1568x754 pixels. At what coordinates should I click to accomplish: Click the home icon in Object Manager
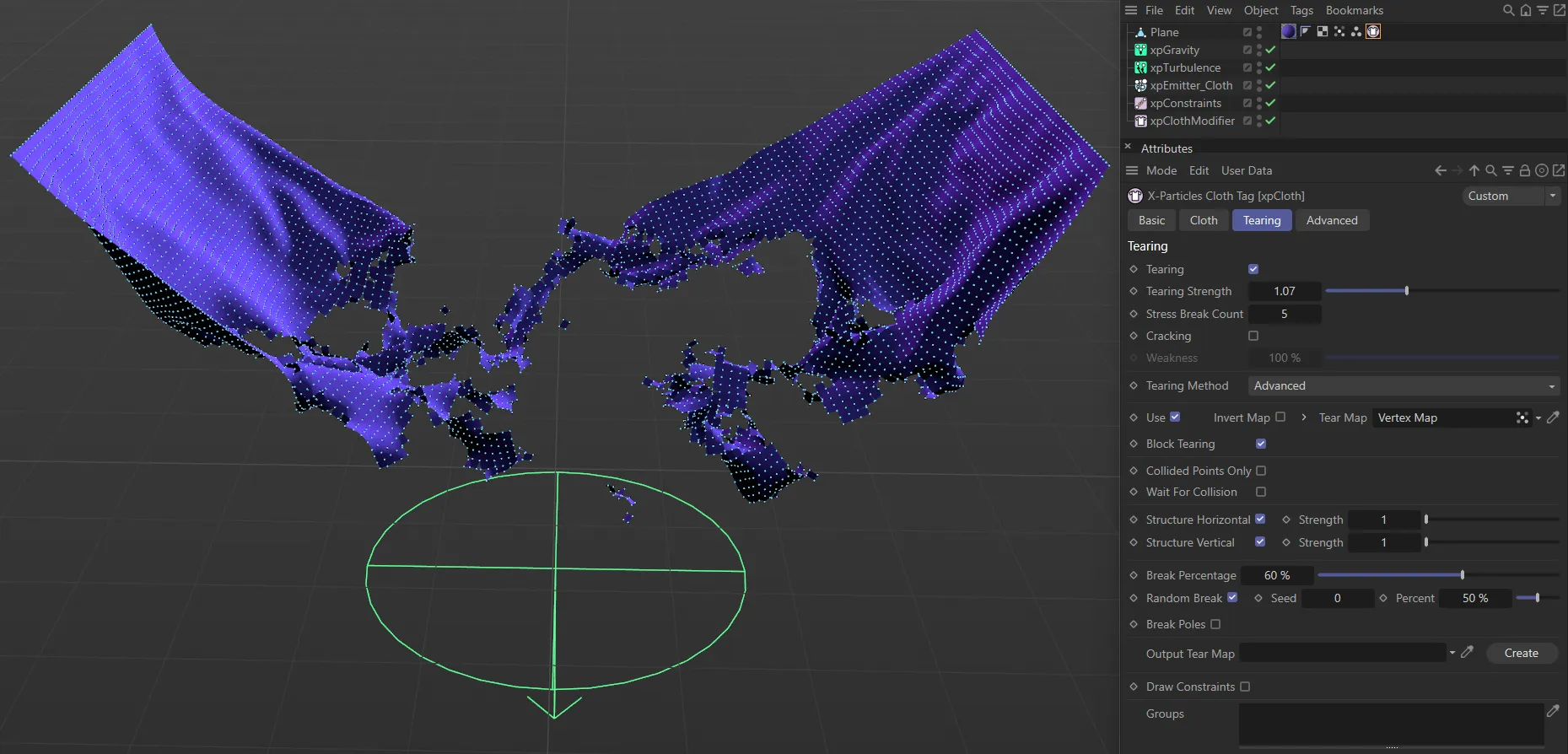click(x=1526, y=10)
